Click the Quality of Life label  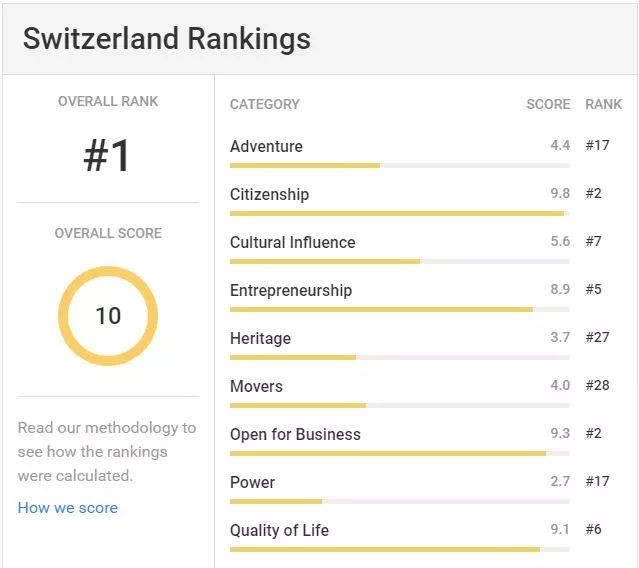tap(279, 530)
